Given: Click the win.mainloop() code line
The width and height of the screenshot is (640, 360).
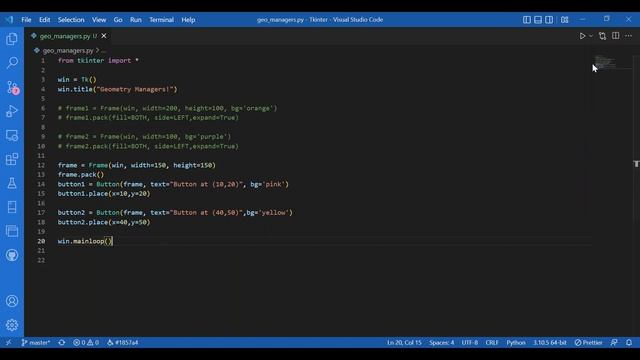Looking at the screenshot, I should point(84,241).
